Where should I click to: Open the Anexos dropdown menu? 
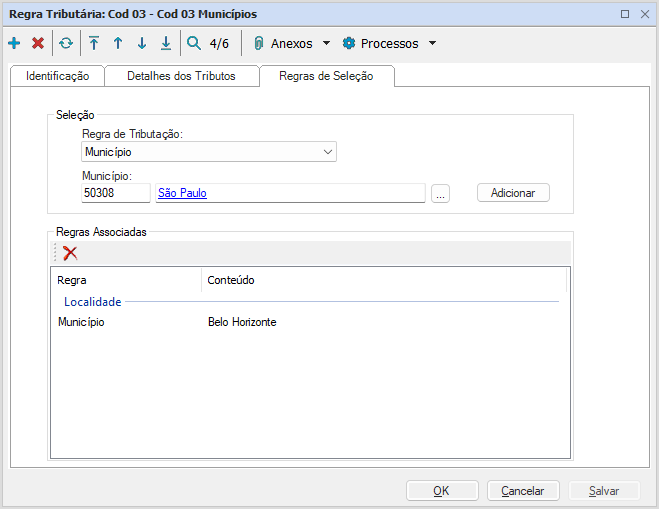pos(291,43)
